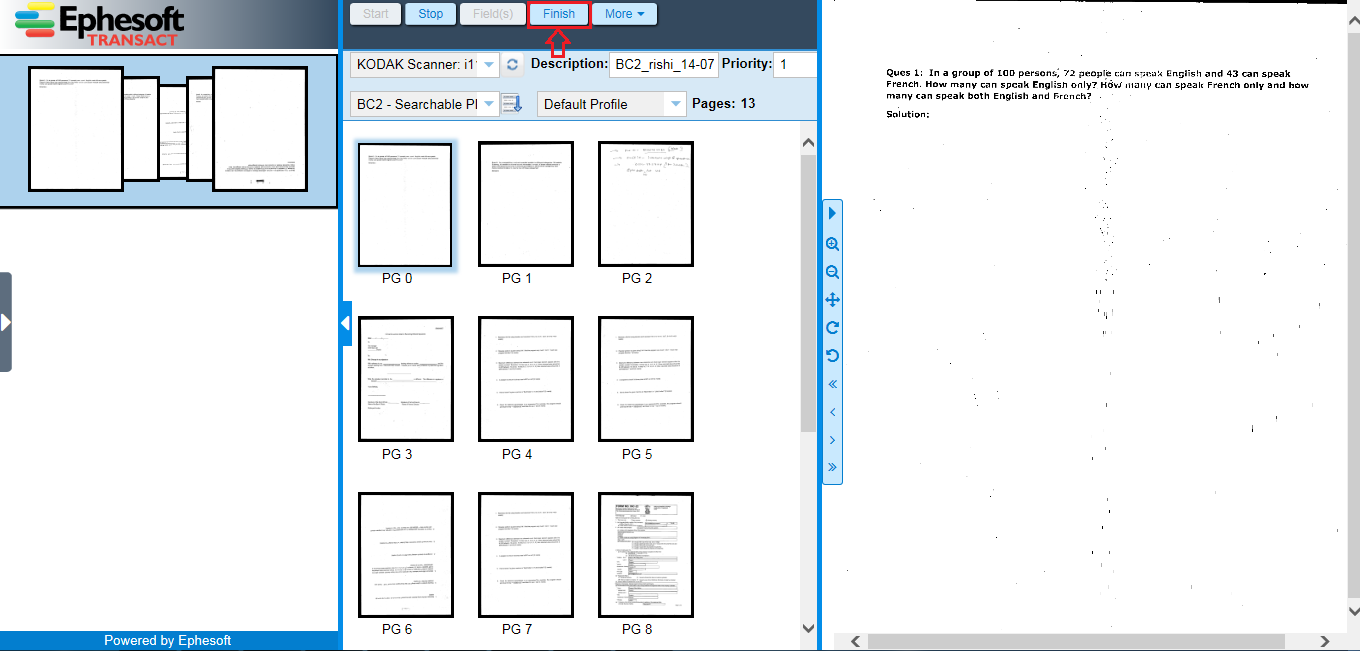Thumbnail list scrollbar down arrow
Image resolution: width=1360 pixels, height=651 pixels.
pos(809,628)
